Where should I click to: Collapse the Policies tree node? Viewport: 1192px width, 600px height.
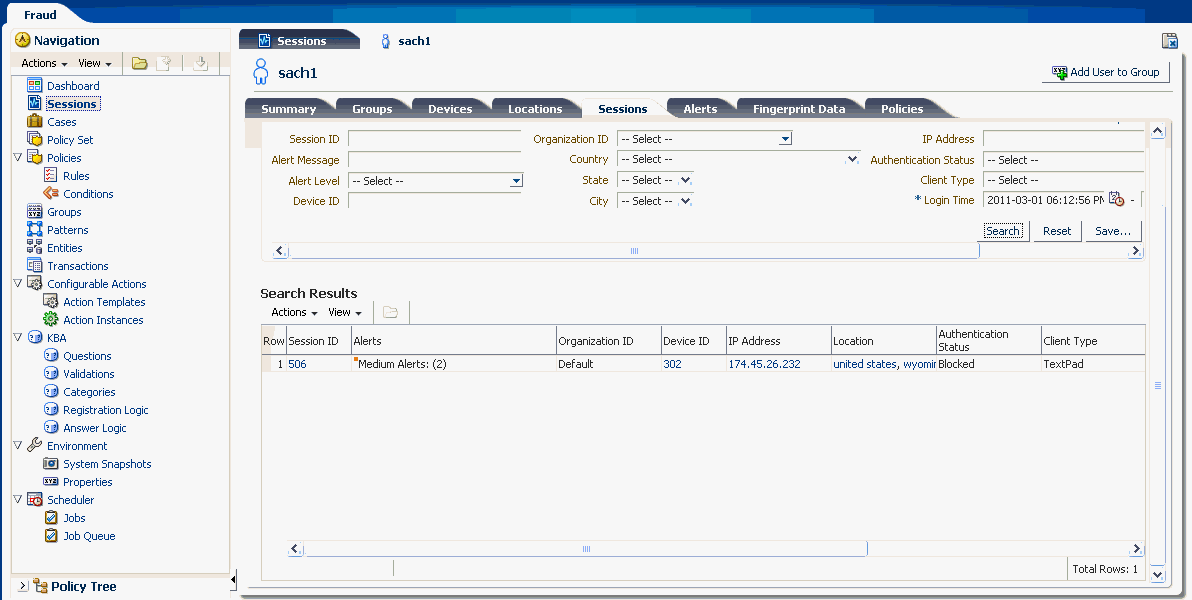(17, 157)
